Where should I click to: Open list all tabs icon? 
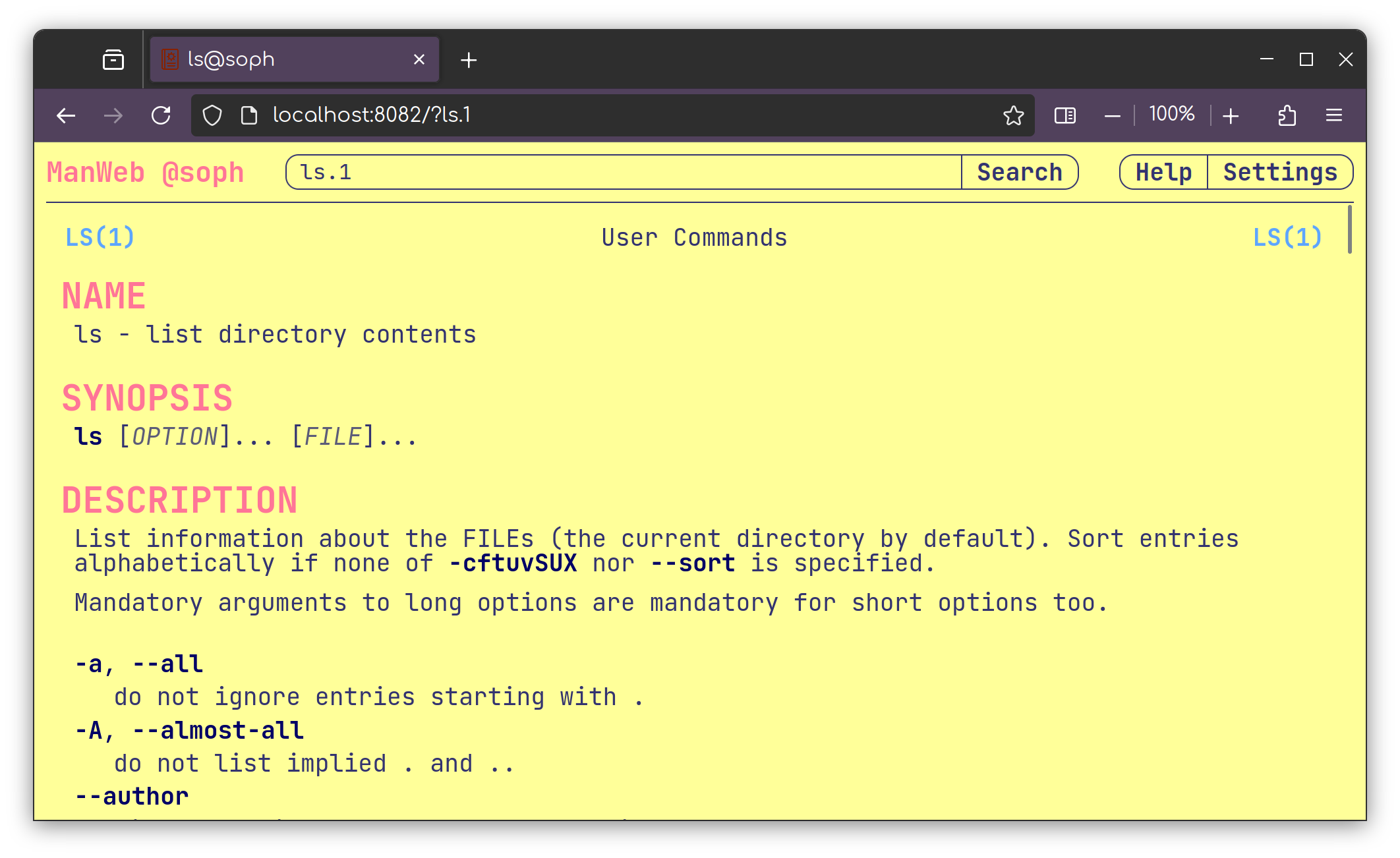point(113,60)
